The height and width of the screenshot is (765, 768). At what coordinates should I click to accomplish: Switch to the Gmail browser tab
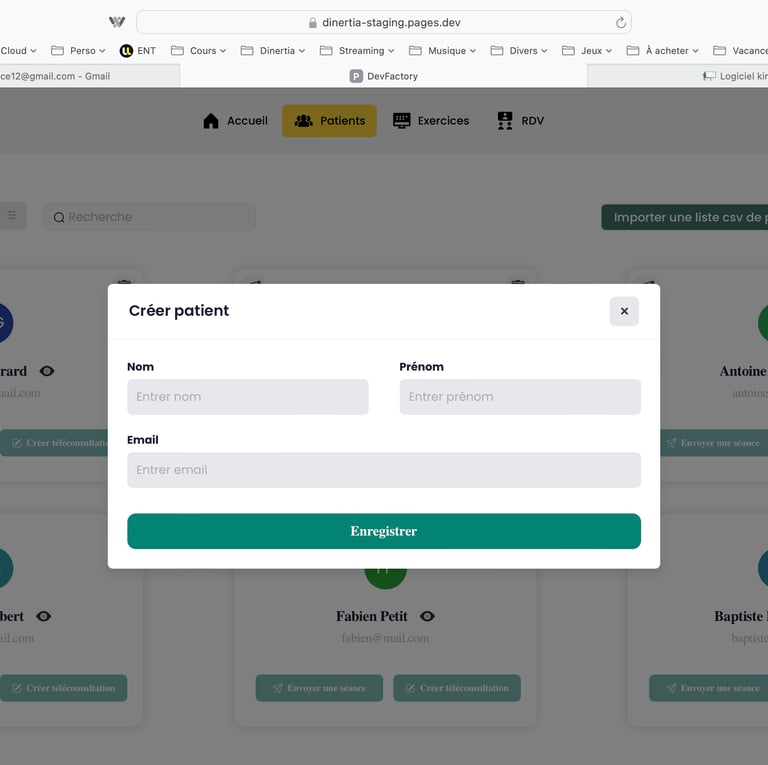coord(90,76)
